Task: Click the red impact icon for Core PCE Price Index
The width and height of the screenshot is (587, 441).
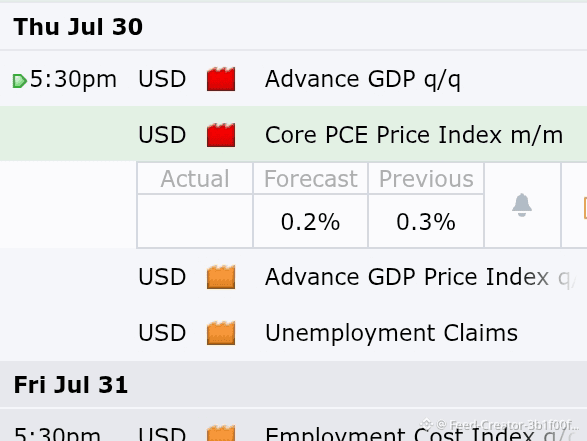Action: pyautogui.click(x=221, y=135)
